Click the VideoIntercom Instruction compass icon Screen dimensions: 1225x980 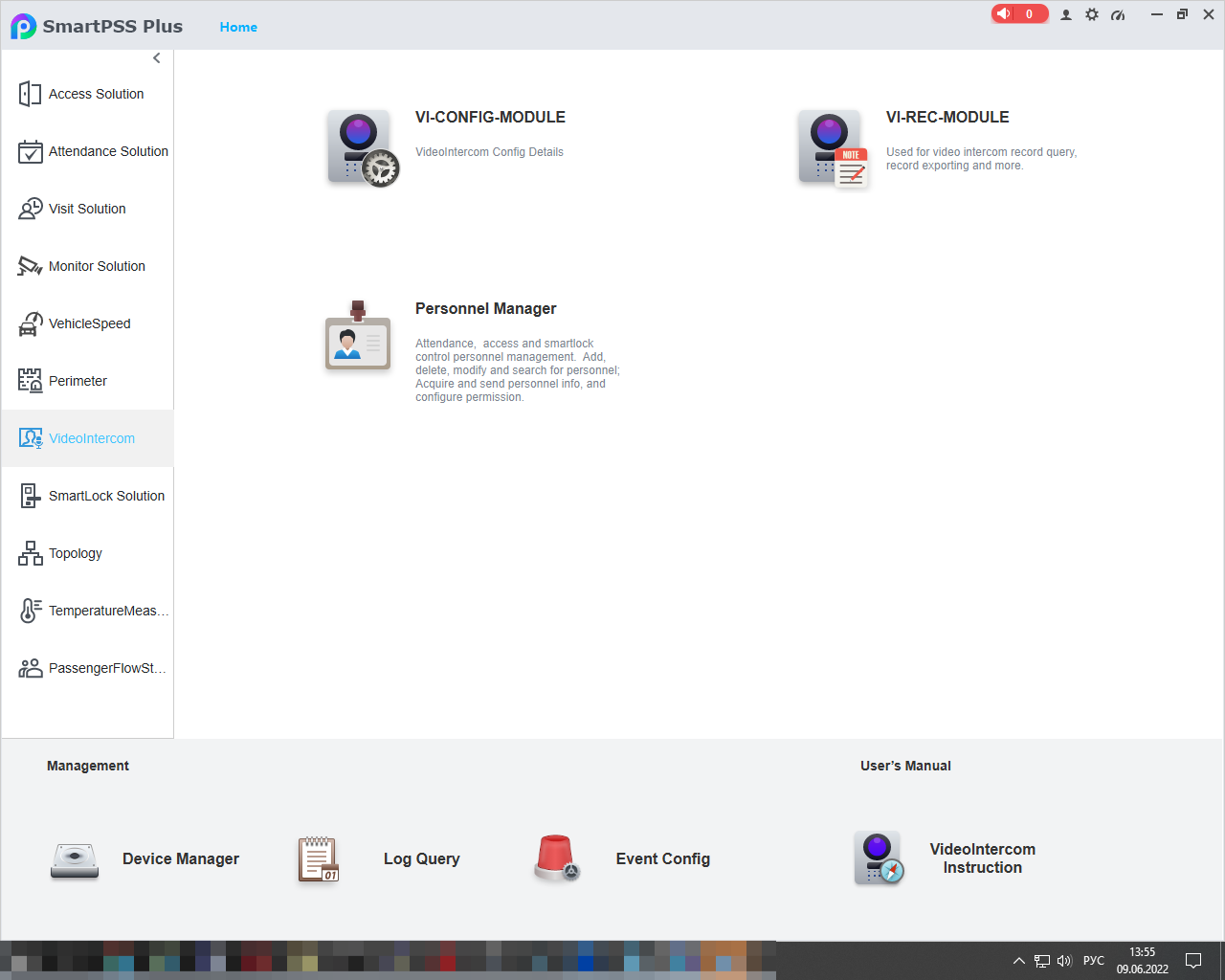point(879,857)
